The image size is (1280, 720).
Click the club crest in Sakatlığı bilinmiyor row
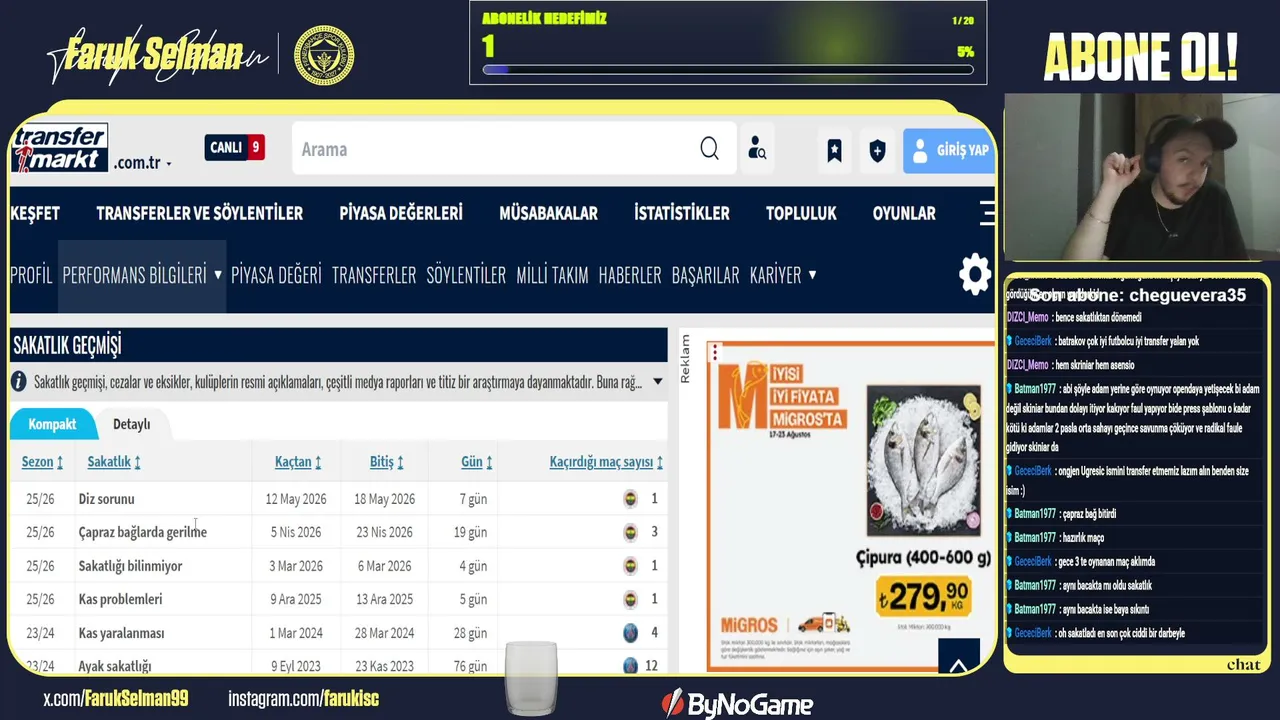(630, 565)
